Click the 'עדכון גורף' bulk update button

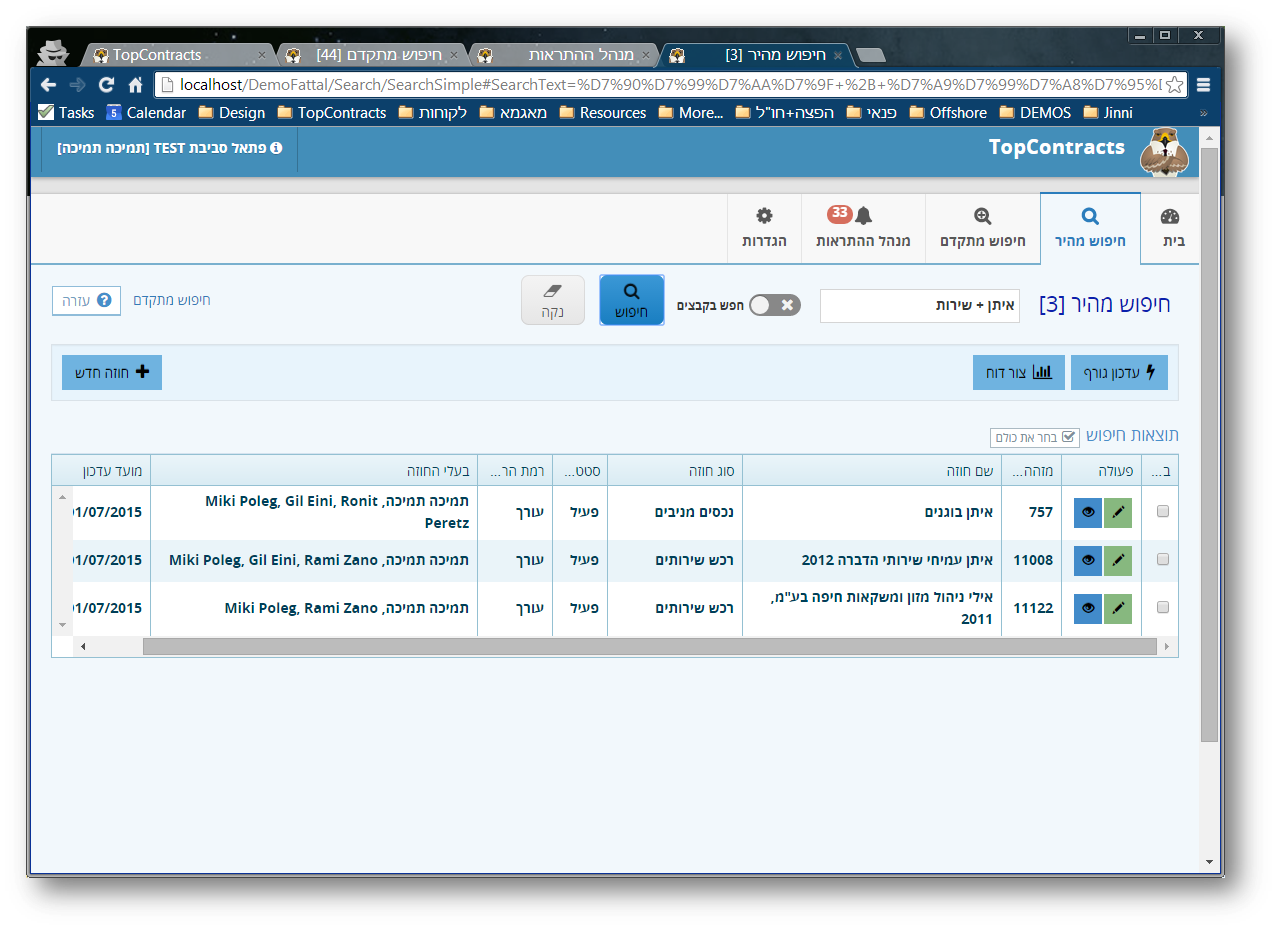click(x=1119, y=372)
